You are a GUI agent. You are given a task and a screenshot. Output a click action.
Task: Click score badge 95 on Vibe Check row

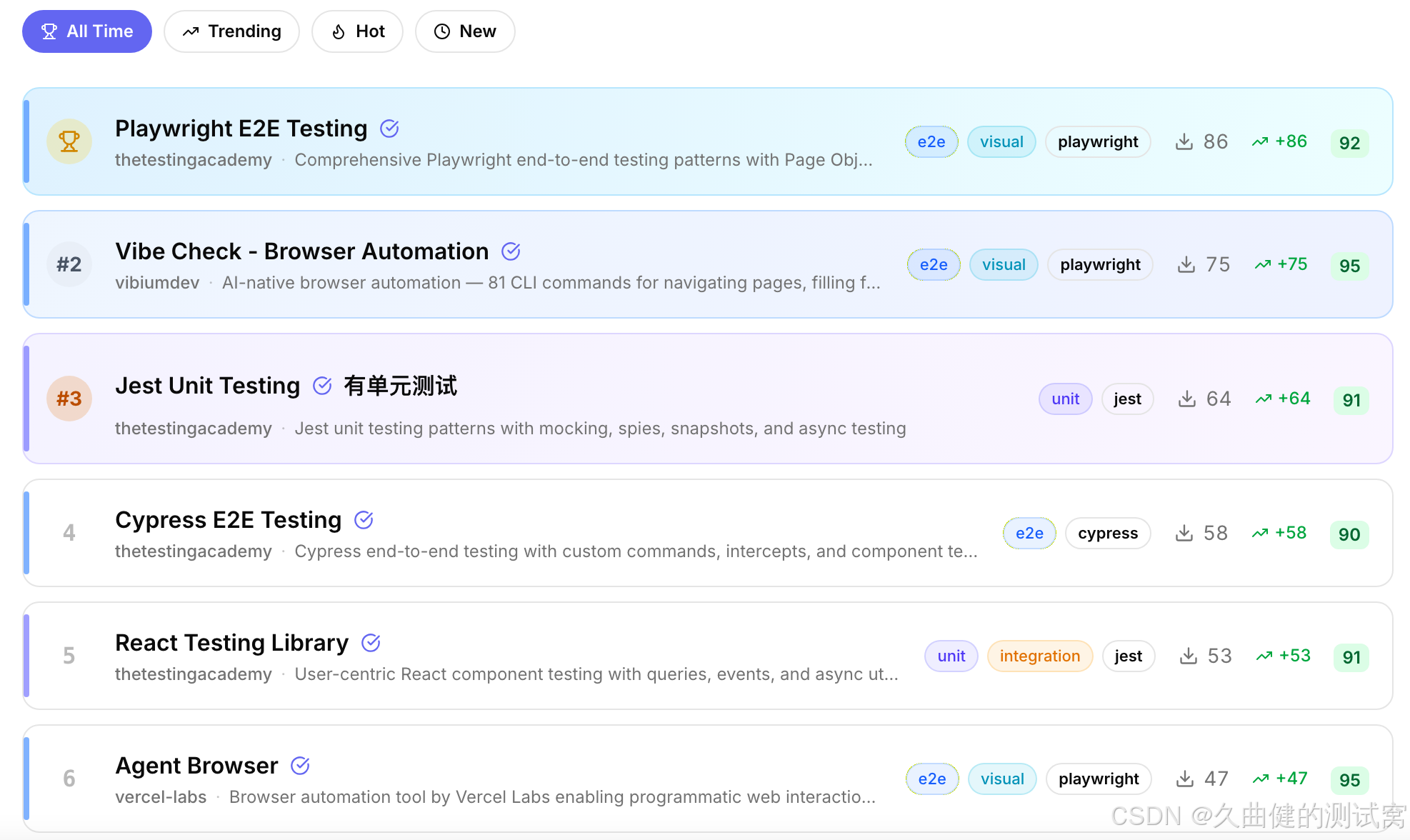point(1349,266)
